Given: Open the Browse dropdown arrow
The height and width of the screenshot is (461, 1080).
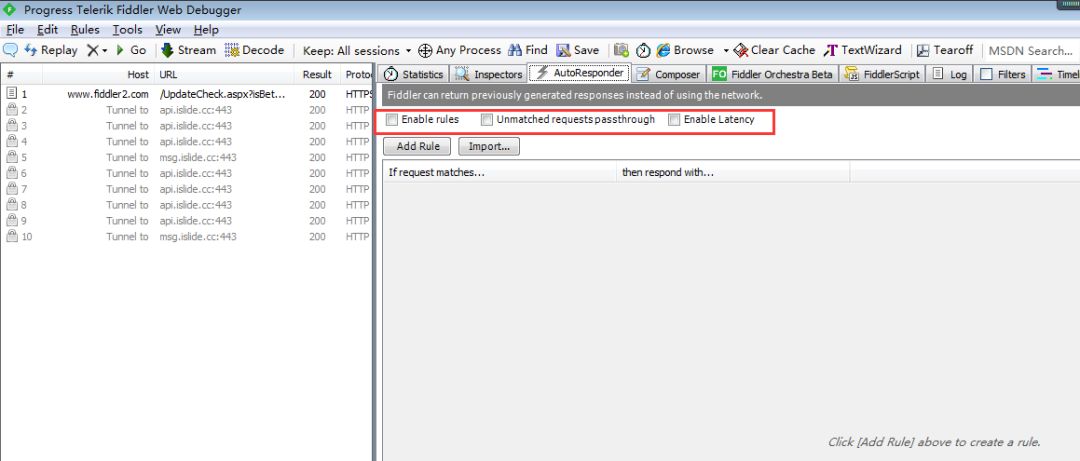Looking at the screenshot, I should [725, 50].
